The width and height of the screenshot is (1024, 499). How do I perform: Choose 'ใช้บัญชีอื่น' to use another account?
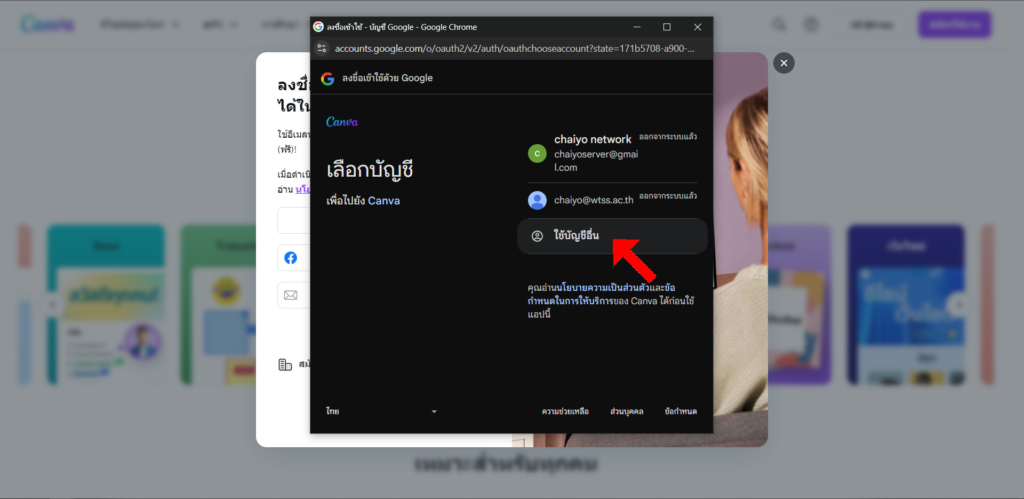612,236
